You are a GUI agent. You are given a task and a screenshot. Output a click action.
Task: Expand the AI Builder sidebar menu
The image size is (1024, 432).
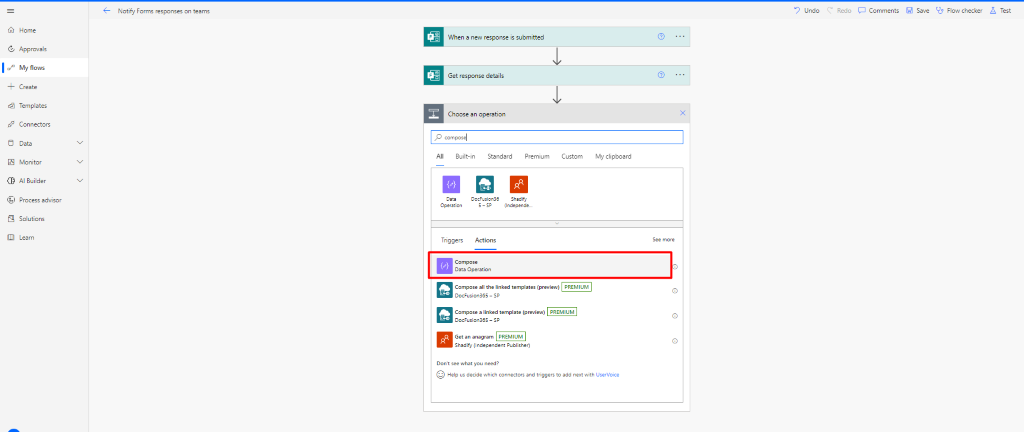(x=79, y=181)
